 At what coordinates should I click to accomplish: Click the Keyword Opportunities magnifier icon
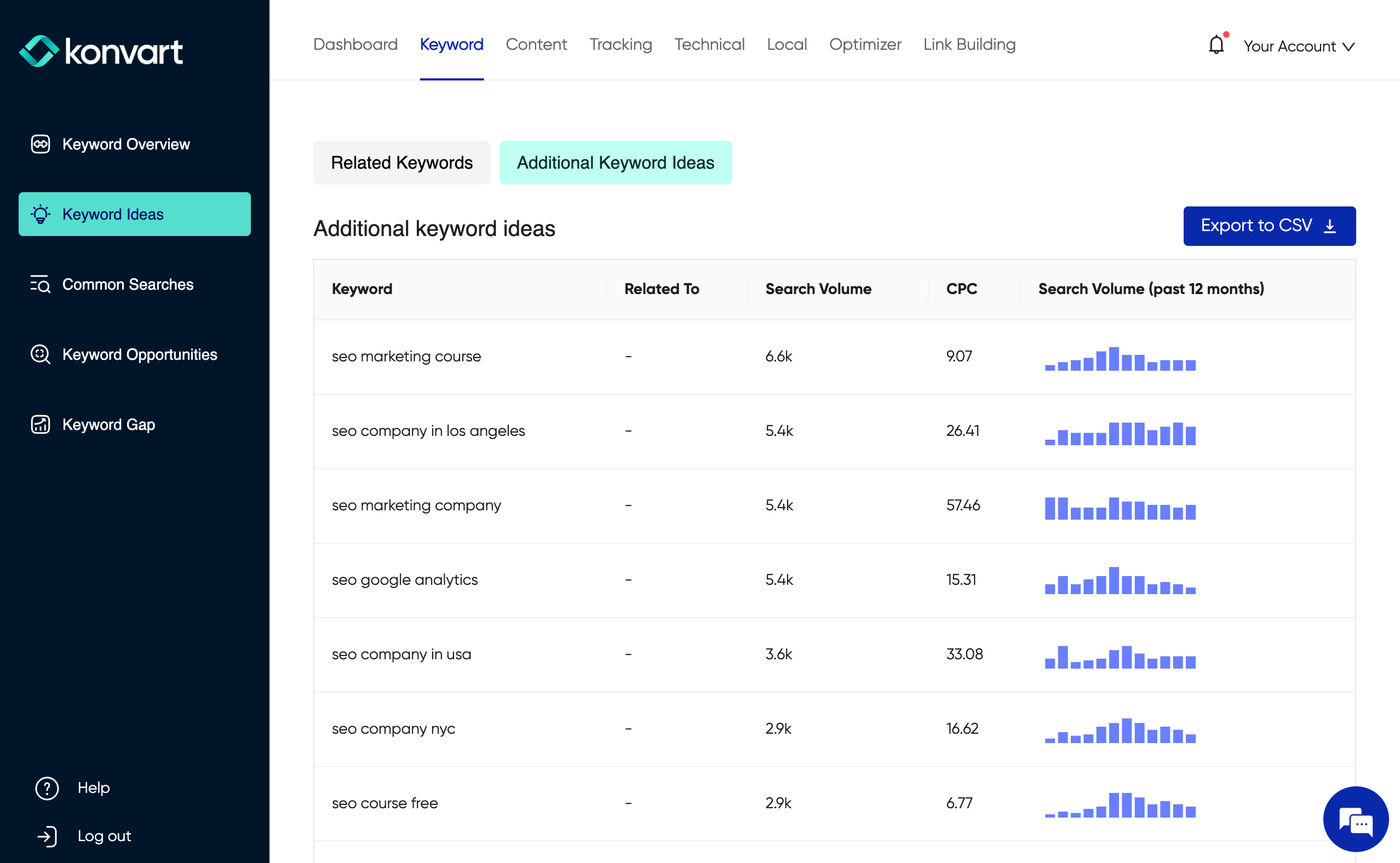coord(41,354)
